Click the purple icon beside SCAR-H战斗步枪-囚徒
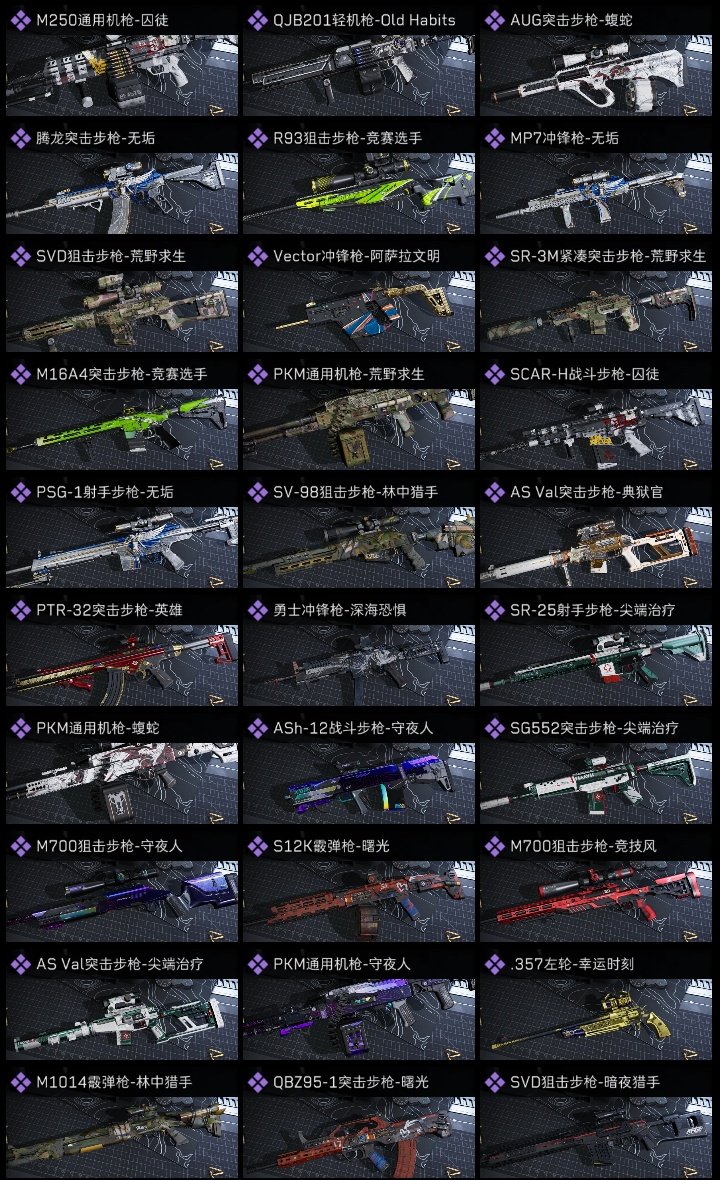 pos(494,374)
